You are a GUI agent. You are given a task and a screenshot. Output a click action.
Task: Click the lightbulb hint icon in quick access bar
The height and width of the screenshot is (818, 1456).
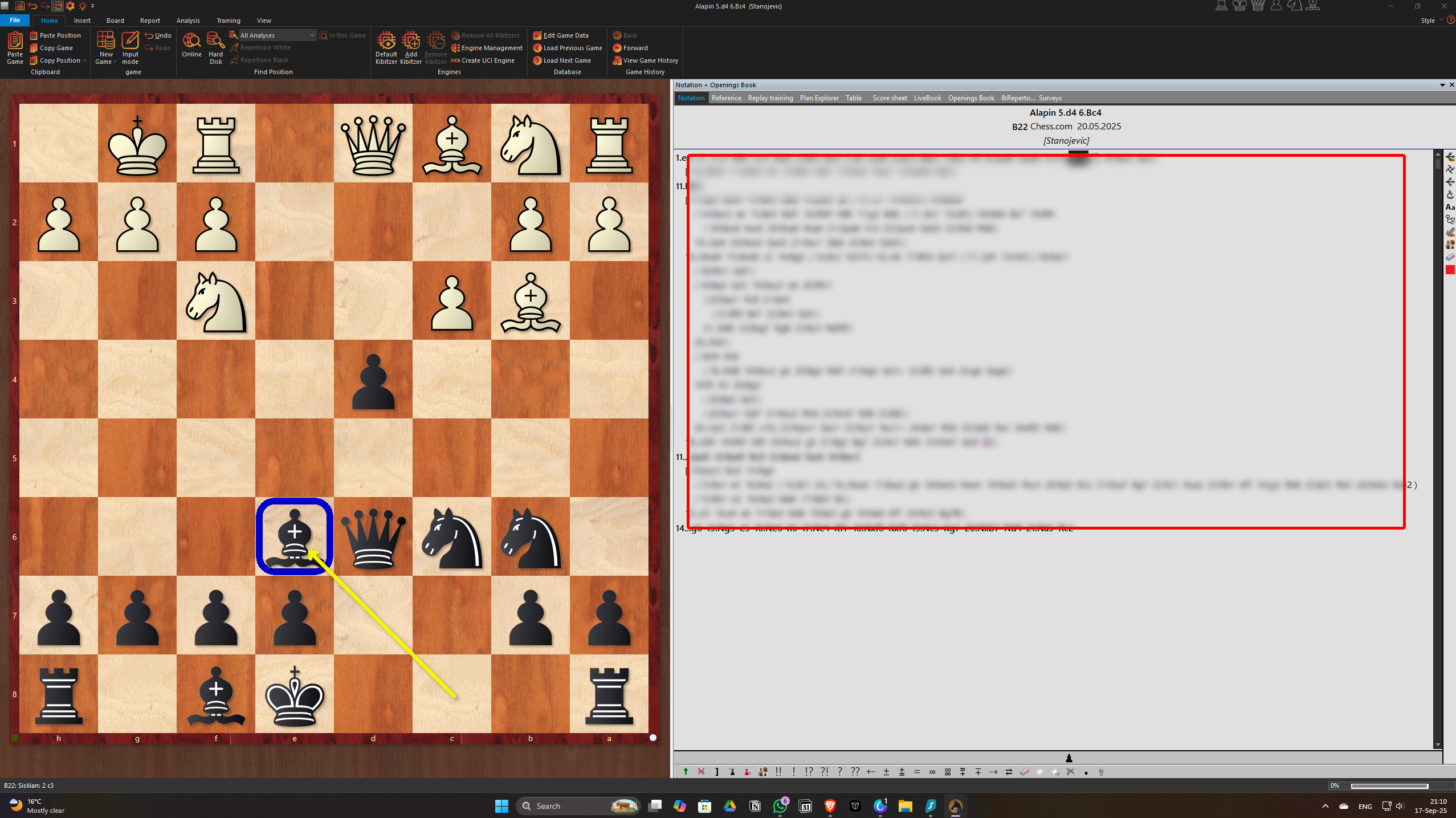click(83, 6)
